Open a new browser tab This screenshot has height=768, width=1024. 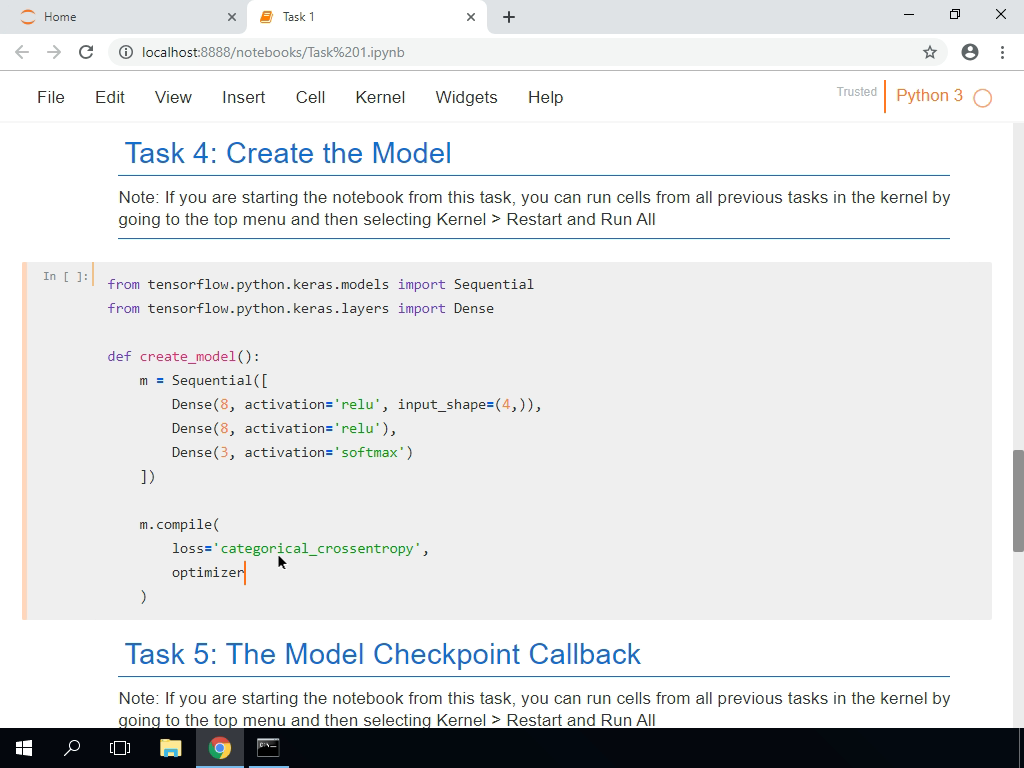[510, 16]
